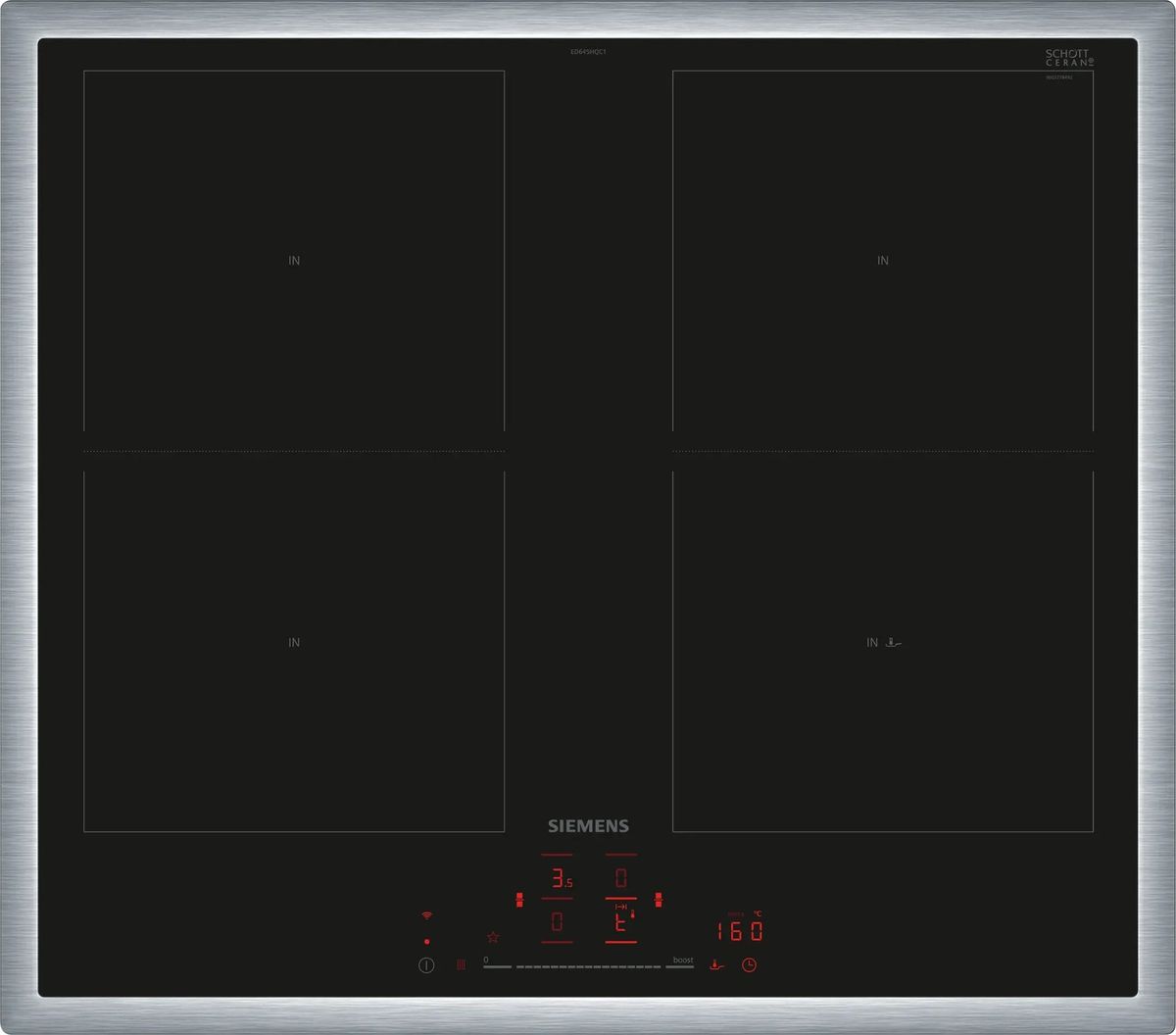Tap the Wi-Fi Home Connect symbol
The height and width of the screenshot is (1035, 1176).
(x=426, y=915)
